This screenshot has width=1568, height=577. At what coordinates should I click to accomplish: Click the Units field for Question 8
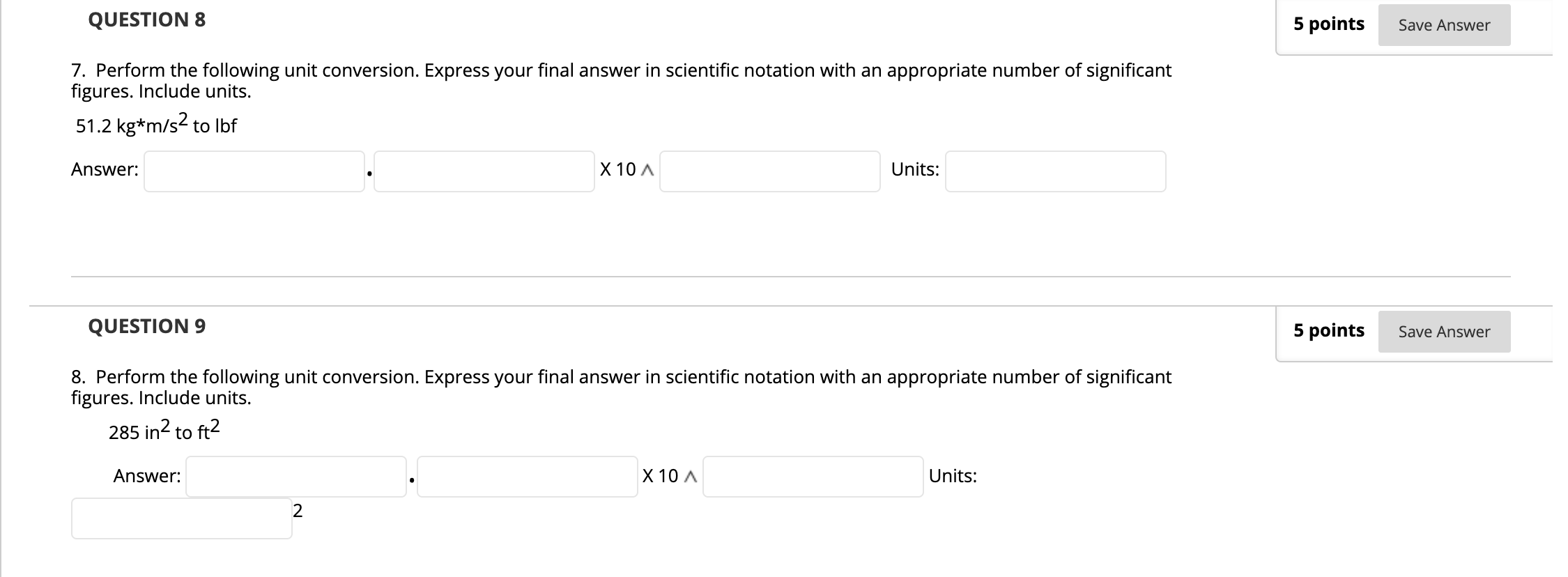click(x=1055, y=171)
